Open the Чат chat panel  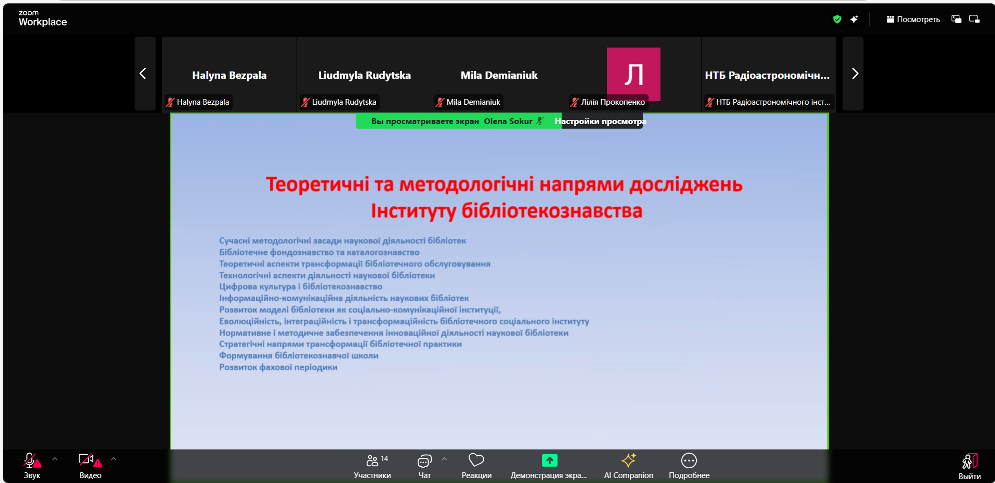pyautogui.click(x=424, y=465)
